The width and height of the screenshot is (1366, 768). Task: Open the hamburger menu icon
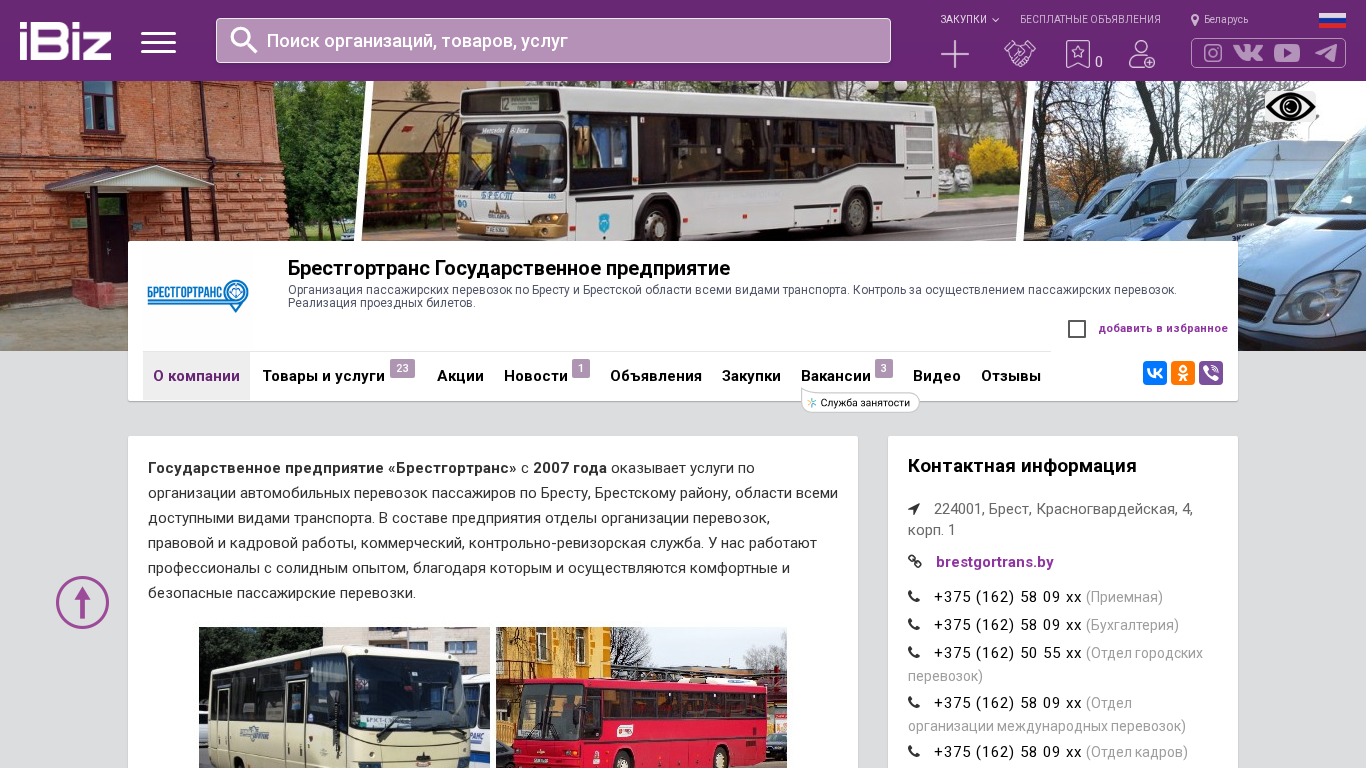pyautogui.click(x=158, y=42)
